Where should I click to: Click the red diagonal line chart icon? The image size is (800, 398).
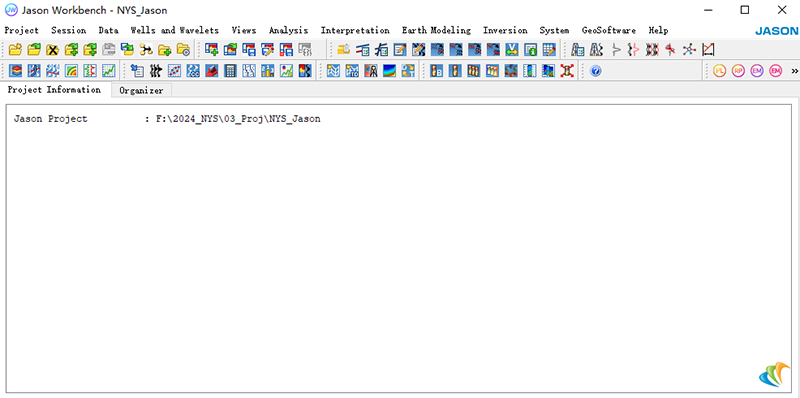pyautogui.click(x=708, y=49)
